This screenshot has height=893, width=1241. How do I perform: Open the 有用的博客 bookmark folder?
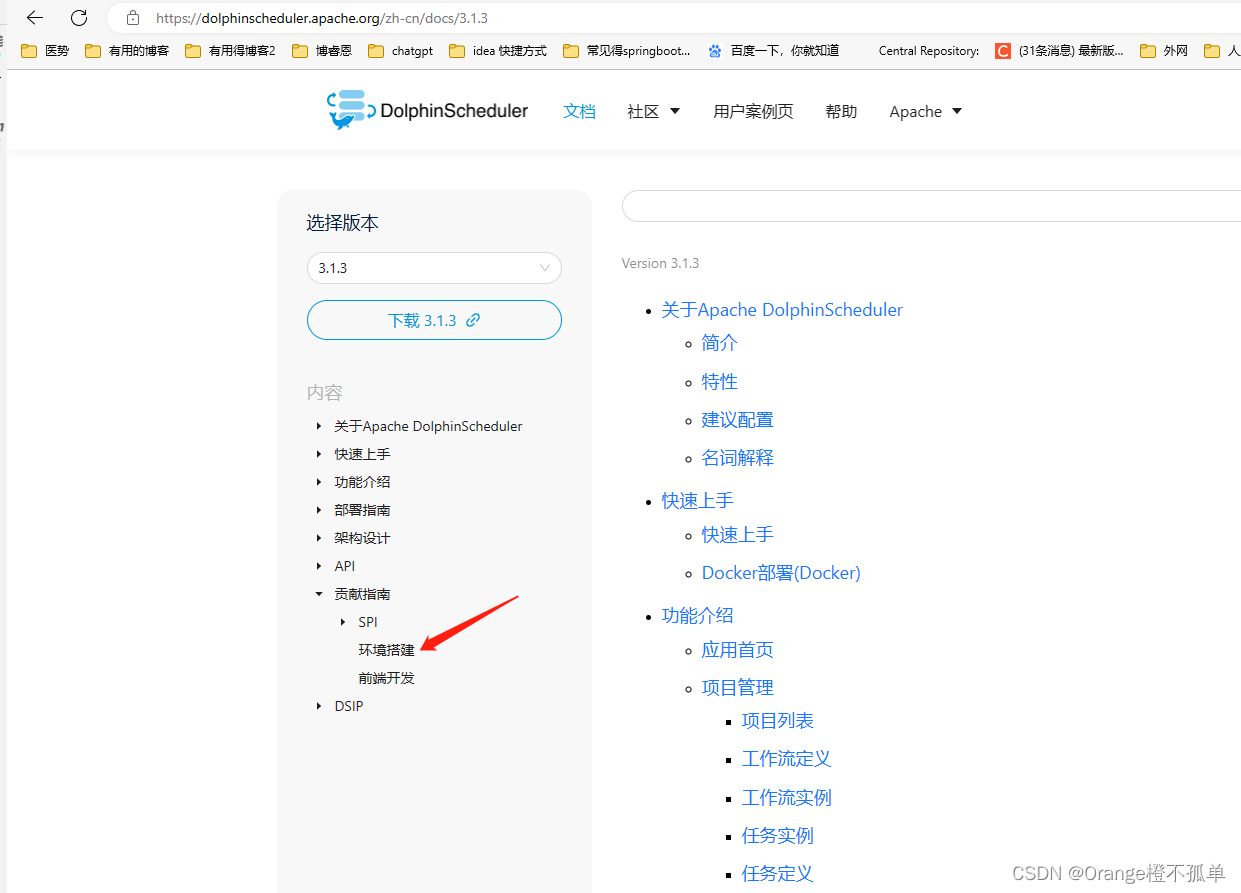click(x=127, y=50)
